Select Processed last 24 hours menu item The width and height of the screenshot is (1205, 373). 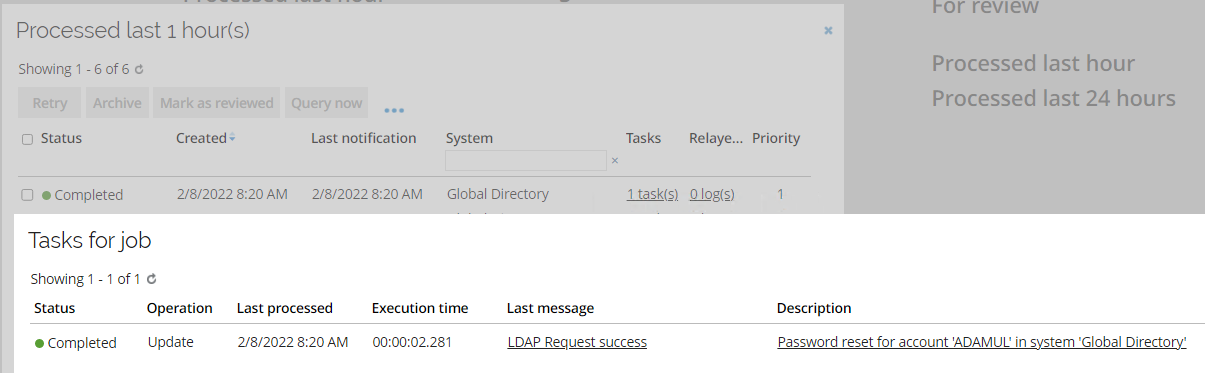[1054, 98]
